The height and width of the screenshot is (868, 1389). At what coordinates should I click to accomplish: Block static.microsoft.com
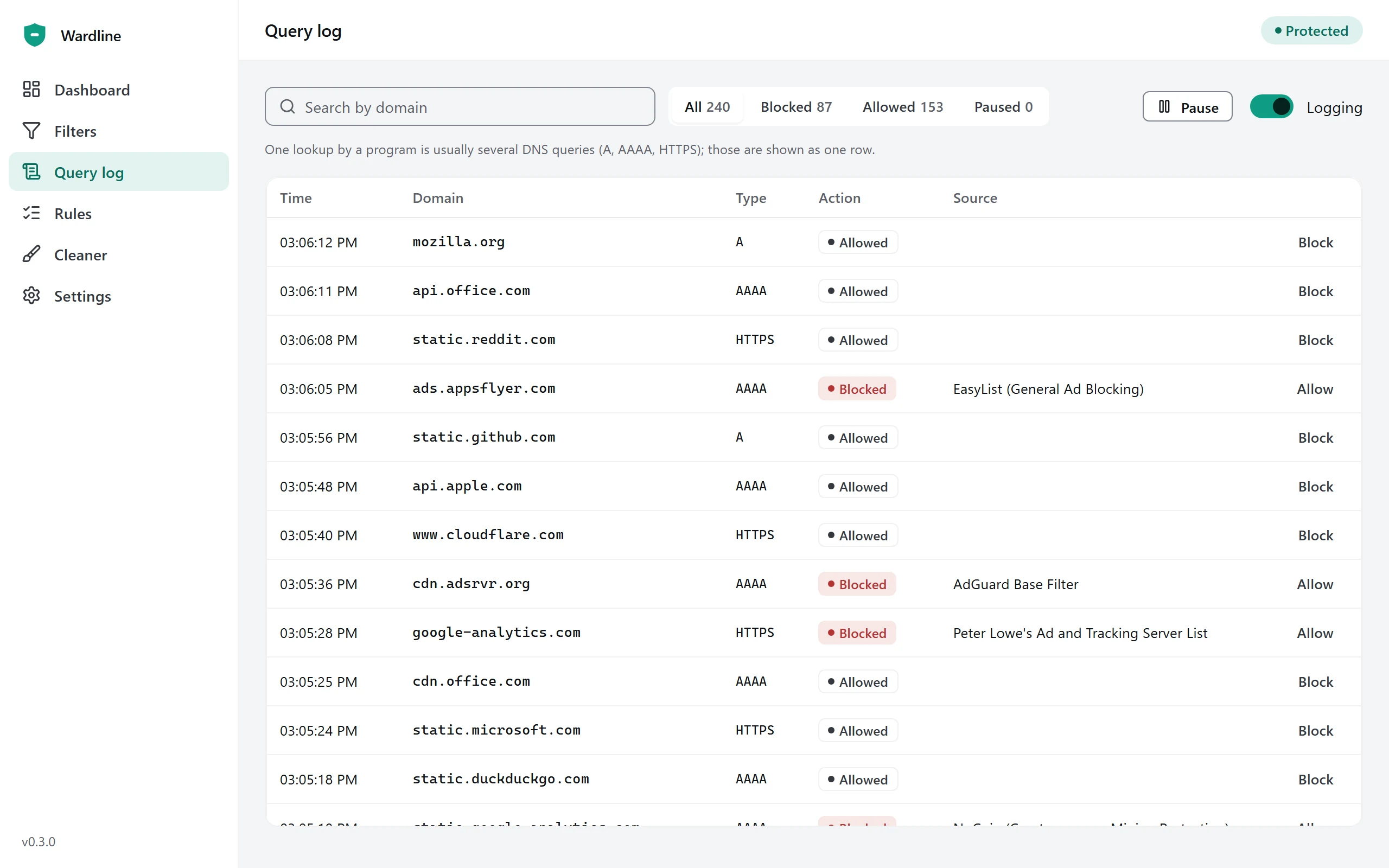[x=1316, y=730]
